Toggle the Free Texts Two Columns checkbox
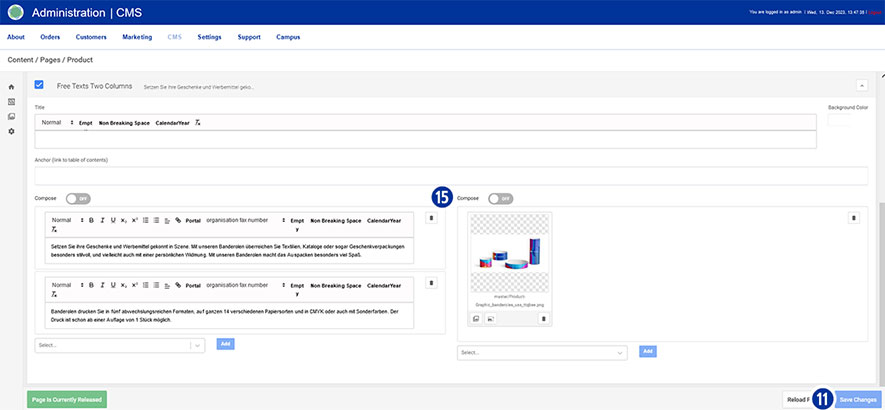885x410 pixels. [39, 86]
